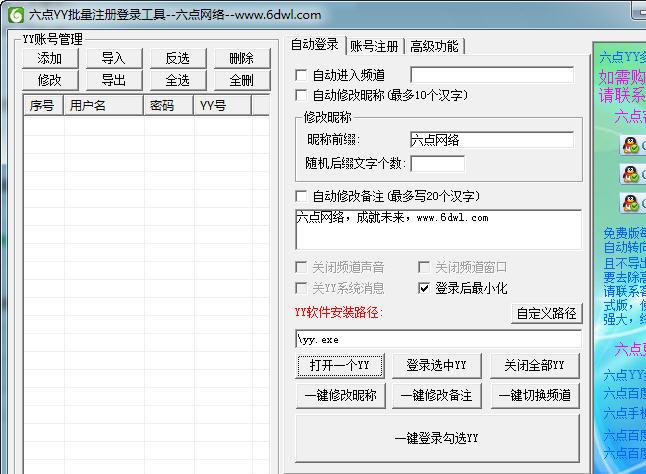
Task: Click the second QQ contact penguin icon
Action: click(631, 175)
